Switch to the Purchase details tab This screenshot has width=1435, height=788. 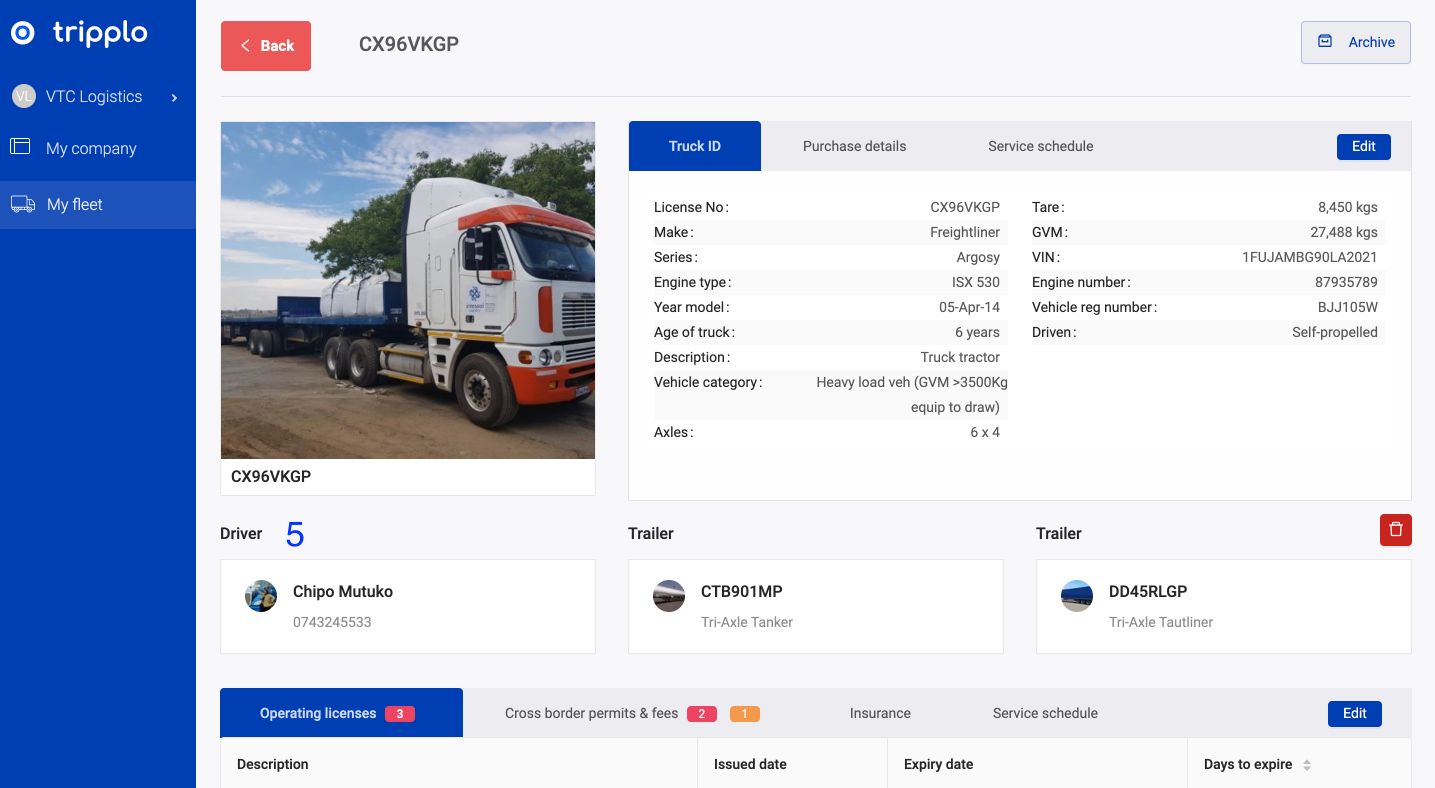(x=854, y=146)
